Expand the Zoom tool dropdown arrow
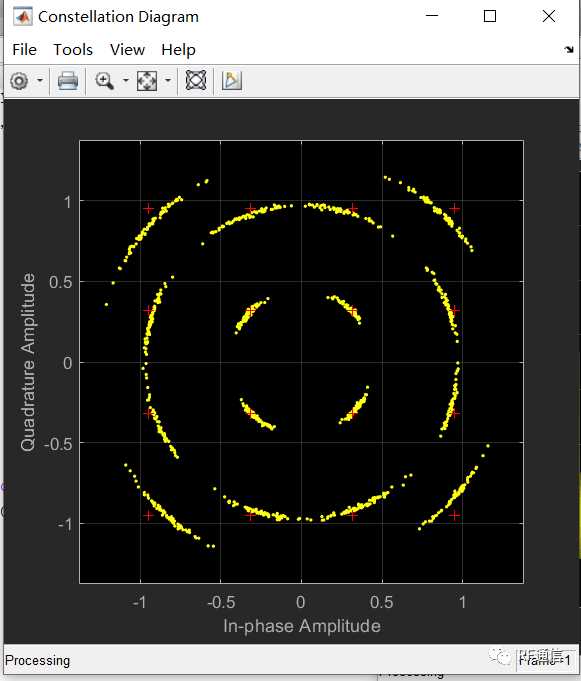581x681 pixels. 125,80
